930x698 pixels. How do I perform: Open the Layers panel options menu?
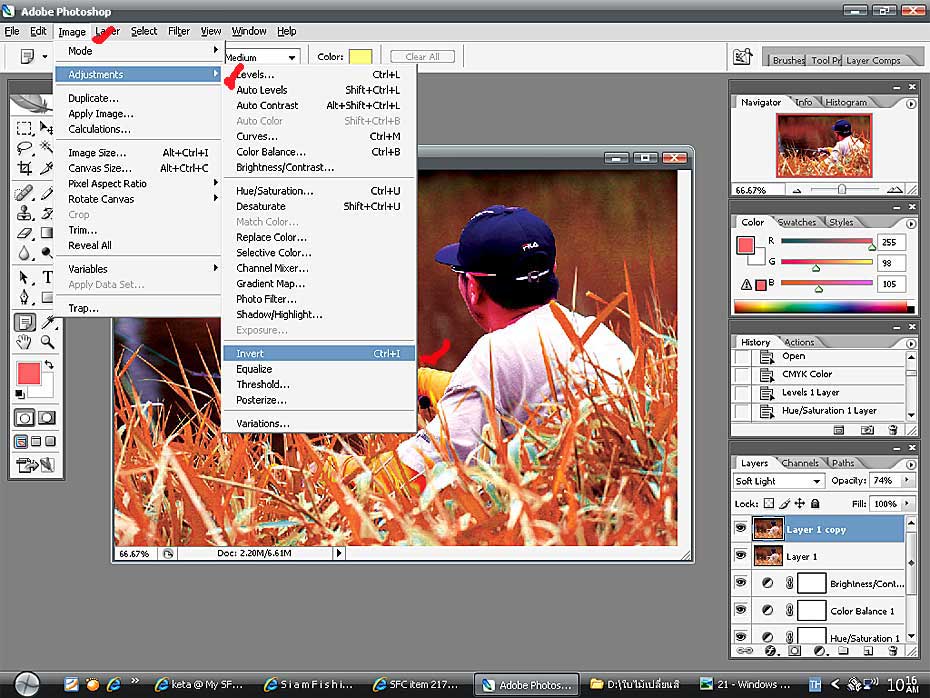(x=910, y=464)
